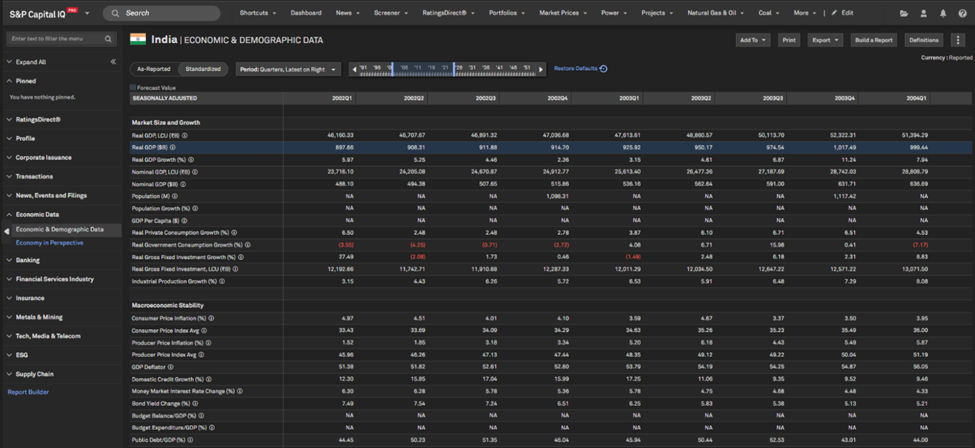Click the magnifier icon in menu filter box

108,39
